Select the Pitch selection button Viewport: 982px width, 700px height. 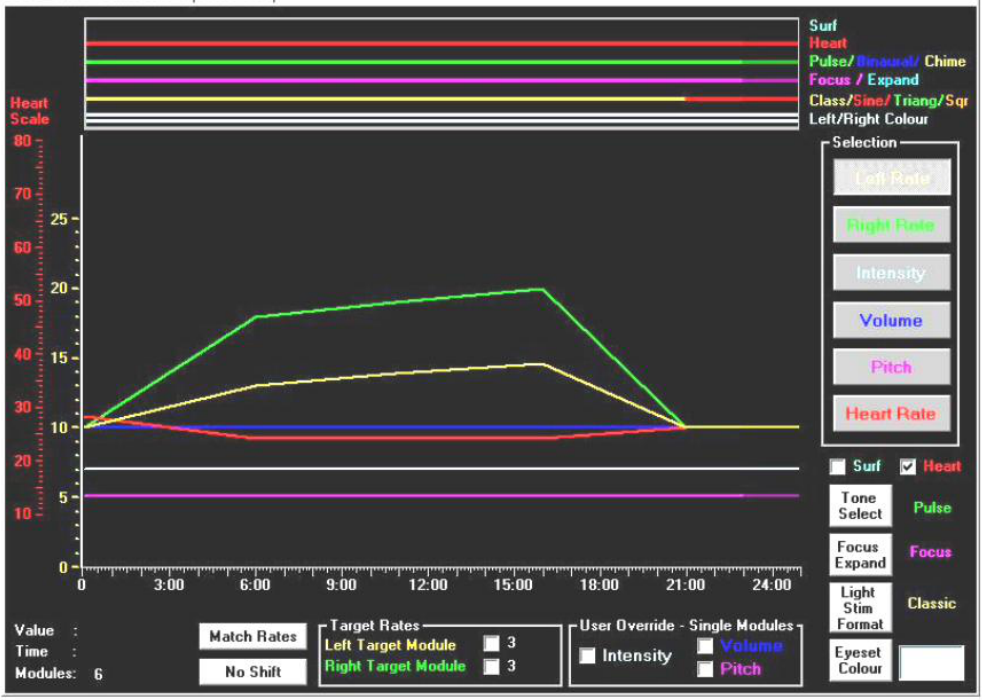(892, 366)
